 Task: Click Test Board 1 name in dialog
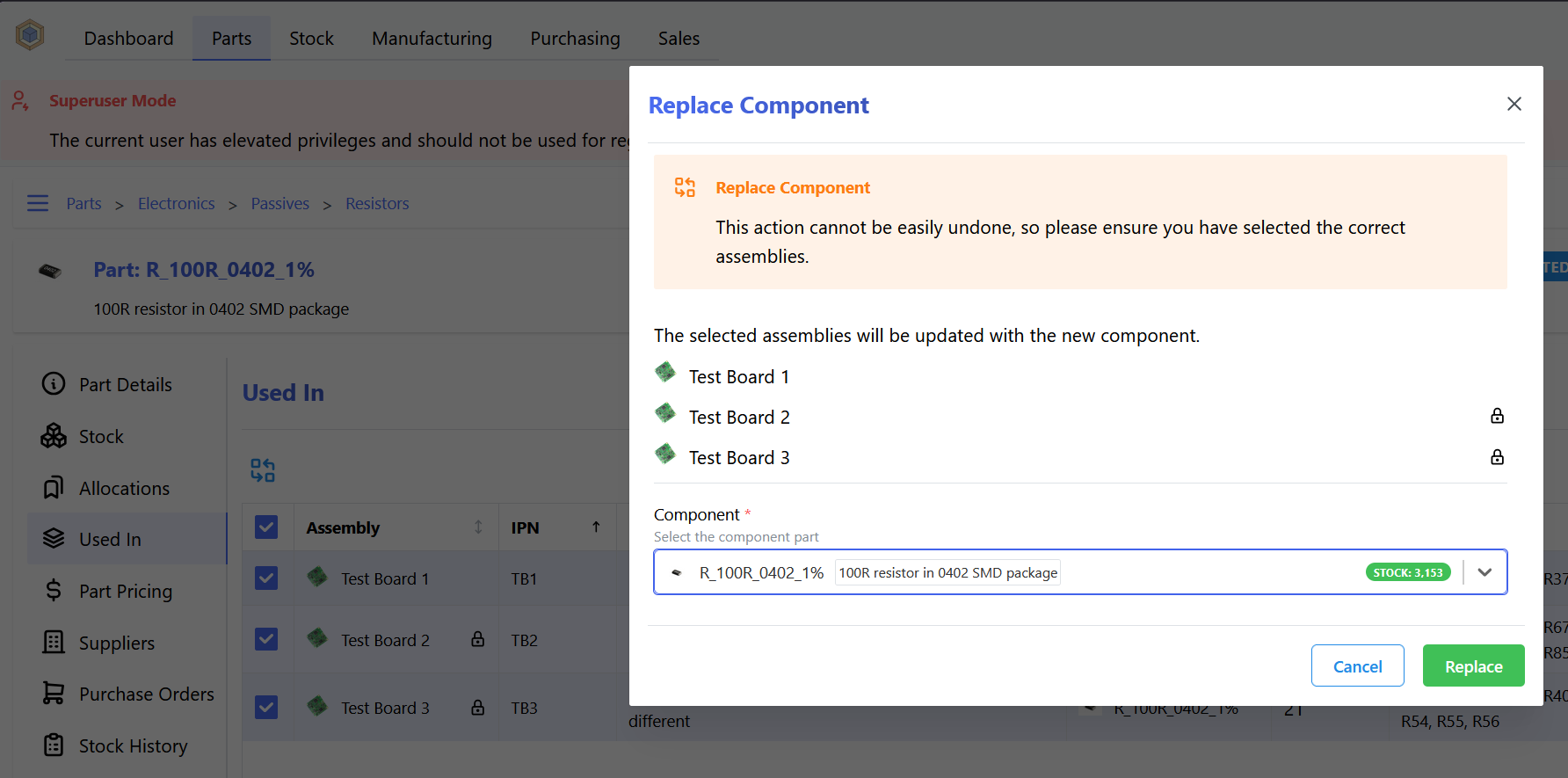(x=739, y=376)
